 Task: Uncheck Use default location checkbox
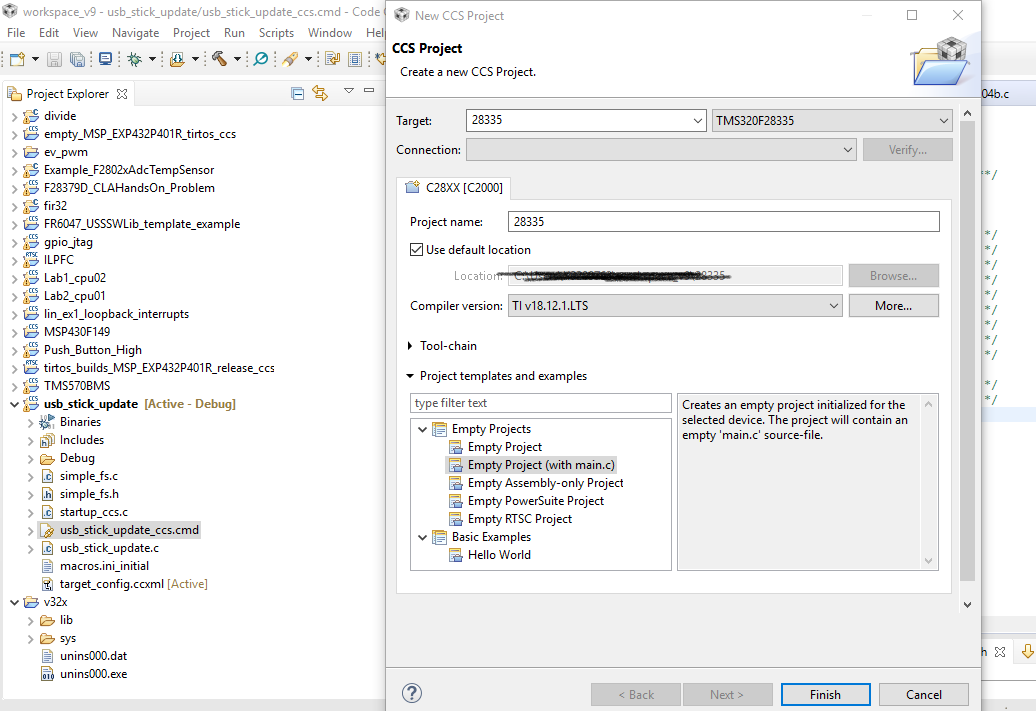(x=416, y=250)
